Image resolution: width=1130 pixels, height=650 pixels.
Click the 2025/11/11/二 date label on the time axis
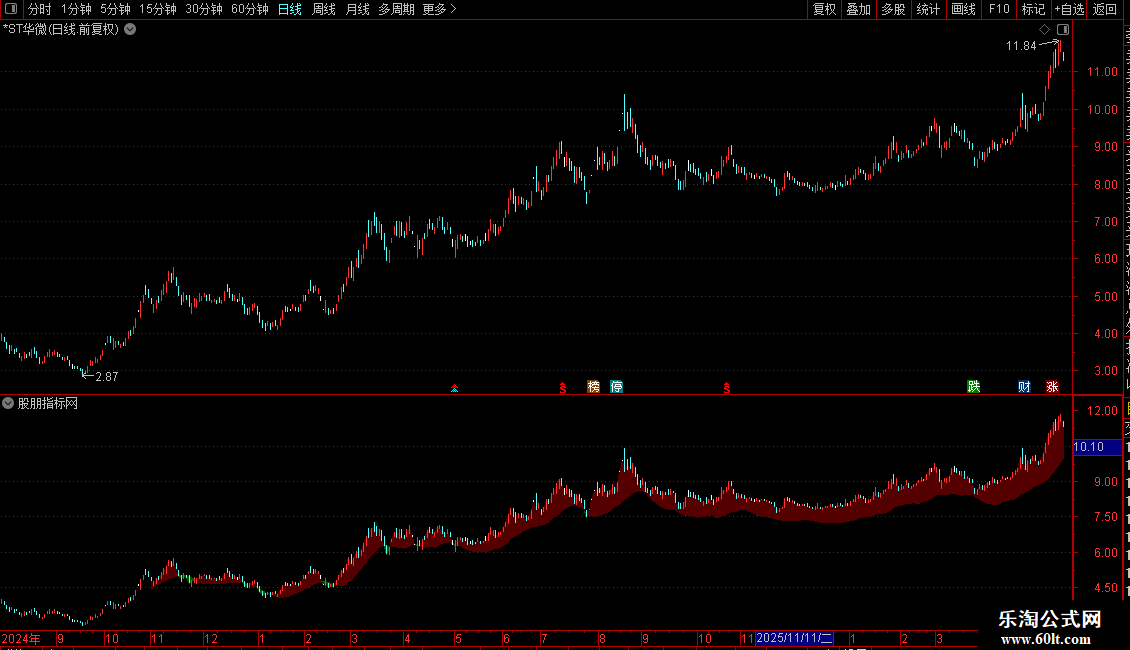pos(794,638)
